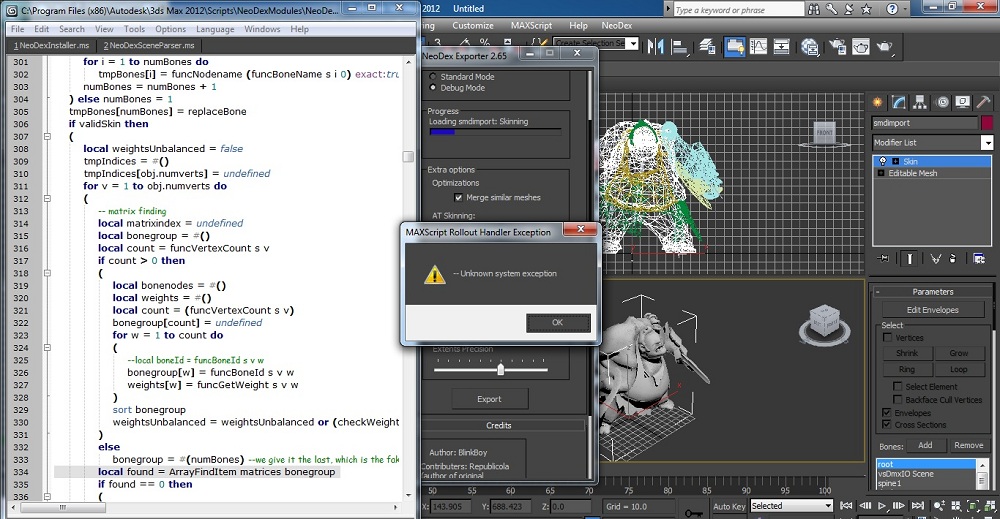The image size is (1000, 519).
Task: Switch to the Utilities hammer icon
Action: 983,102
